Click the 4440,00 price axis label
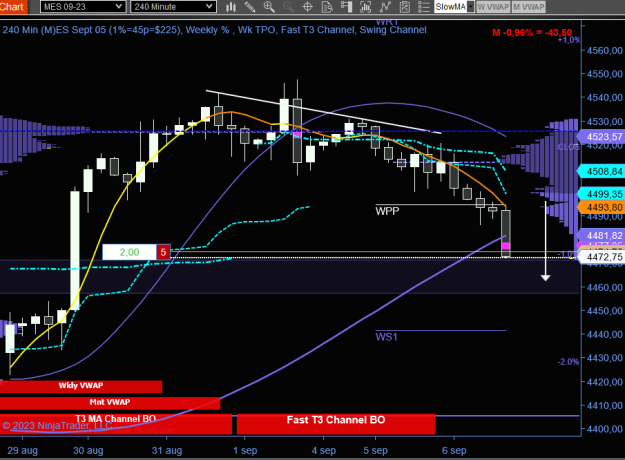Screen dimensions: 625x460 click(x=605, y=334)
